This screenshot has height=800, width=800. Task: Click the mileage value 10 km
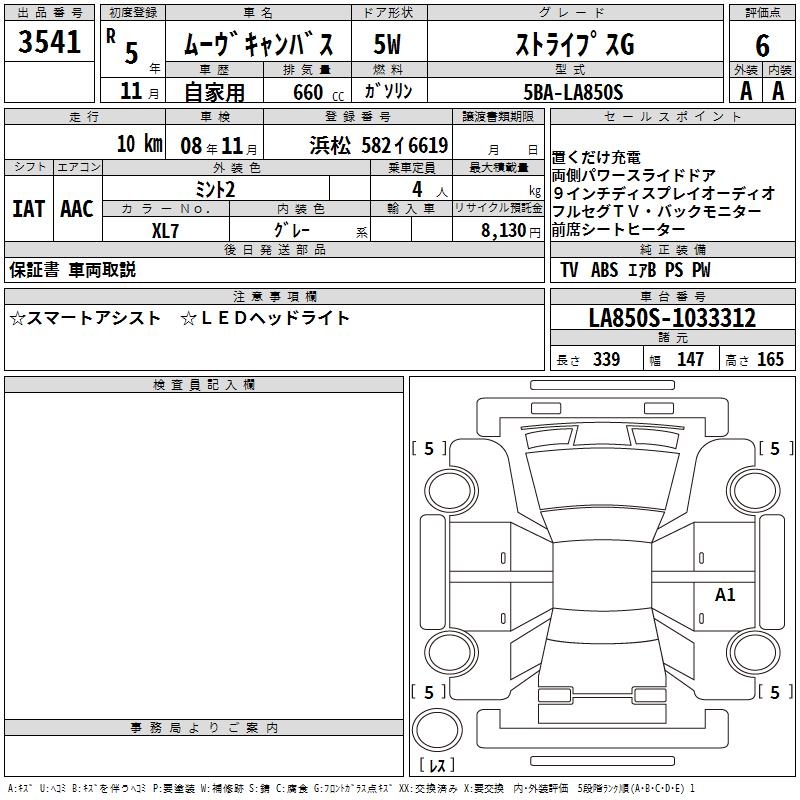[x=138, y=144]
